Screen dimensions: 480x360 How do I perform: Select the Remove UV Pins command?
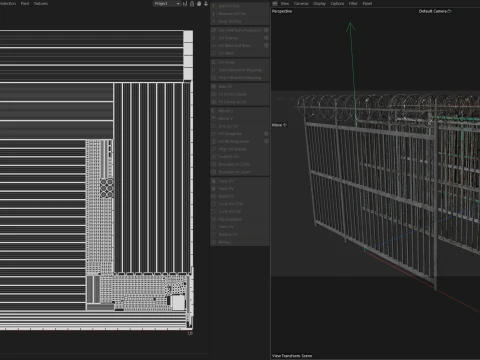tap(232, 14)
